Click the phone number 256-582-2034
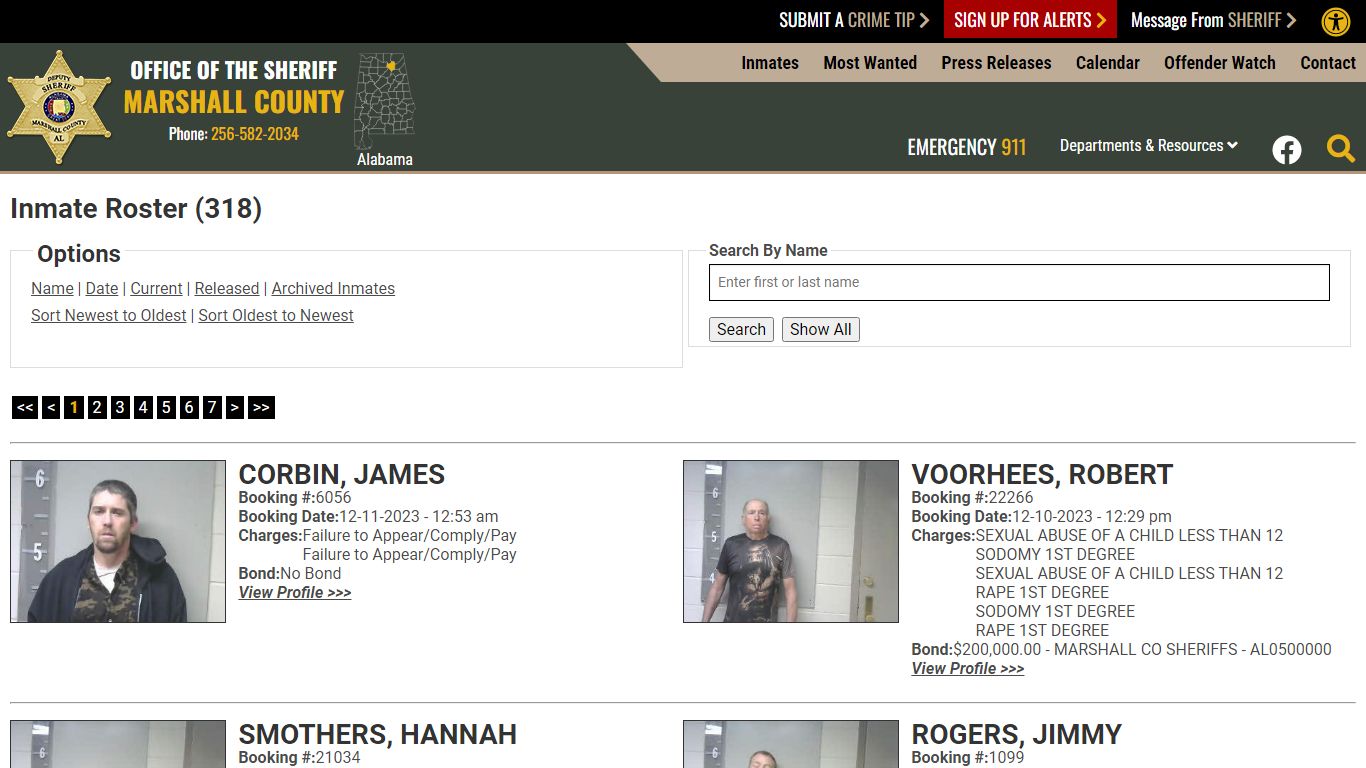This screenshot has height=768, width=1366. (255, 134)
